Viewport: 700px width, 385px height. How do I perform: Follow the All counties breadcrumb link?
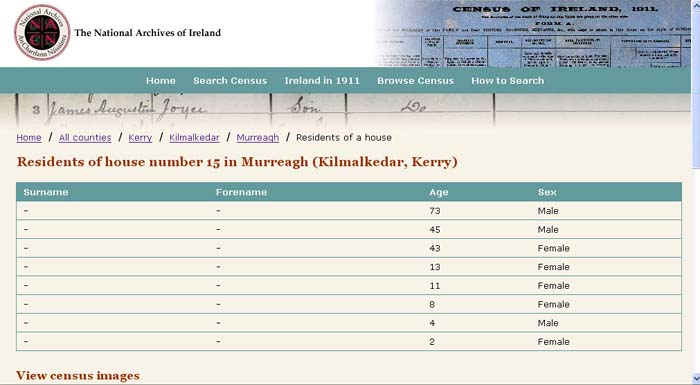85,138
